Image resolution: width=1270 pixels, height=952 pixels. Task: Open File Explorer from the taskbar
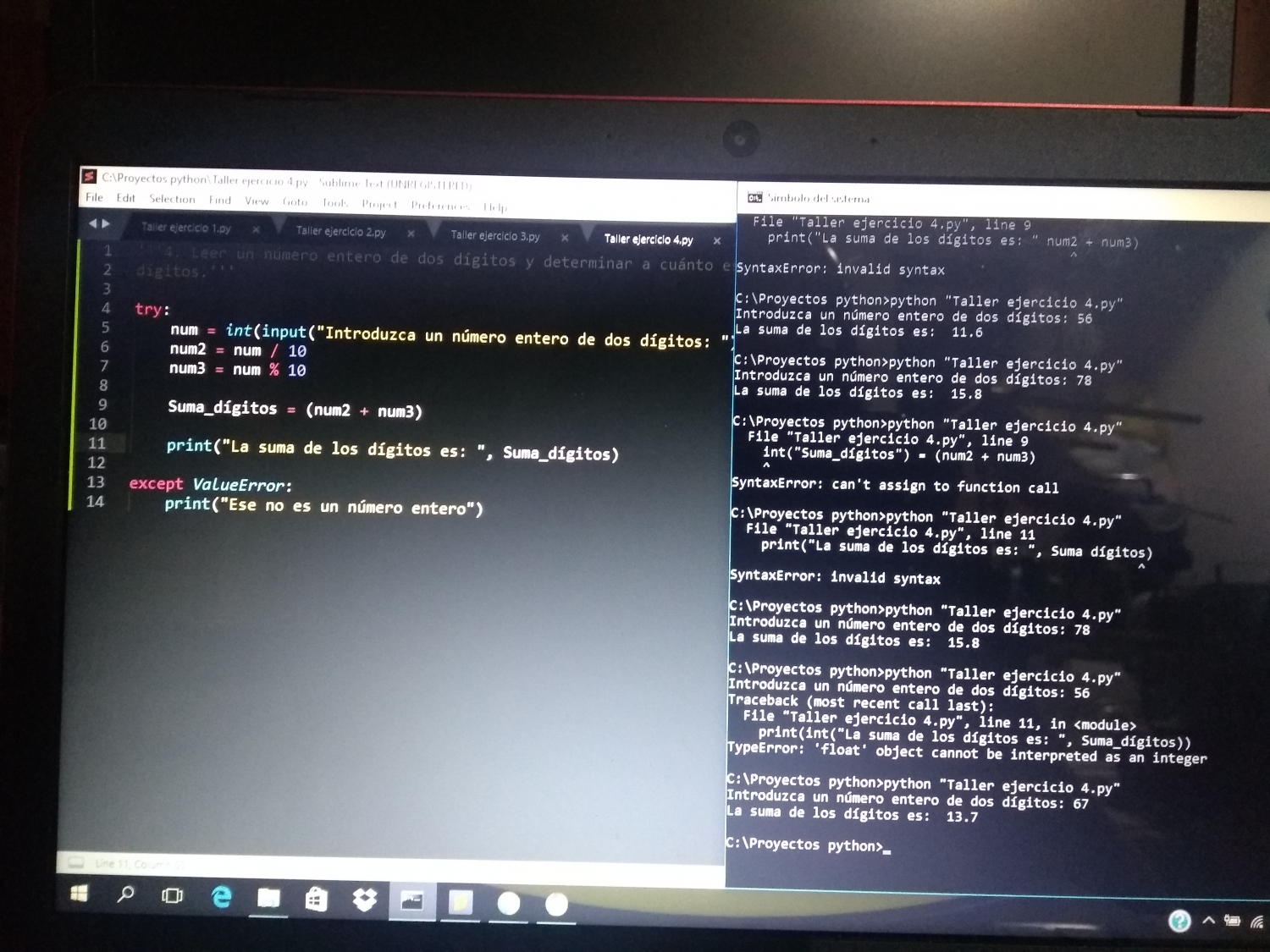coord(268,898)
